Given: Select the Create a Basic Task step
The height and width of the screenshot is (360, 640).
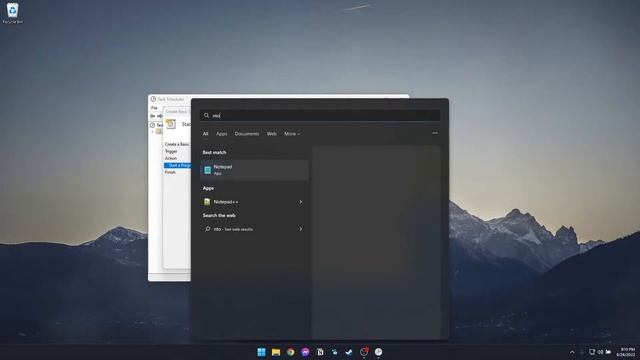Looking at the screenshot, I should (177, 144).
